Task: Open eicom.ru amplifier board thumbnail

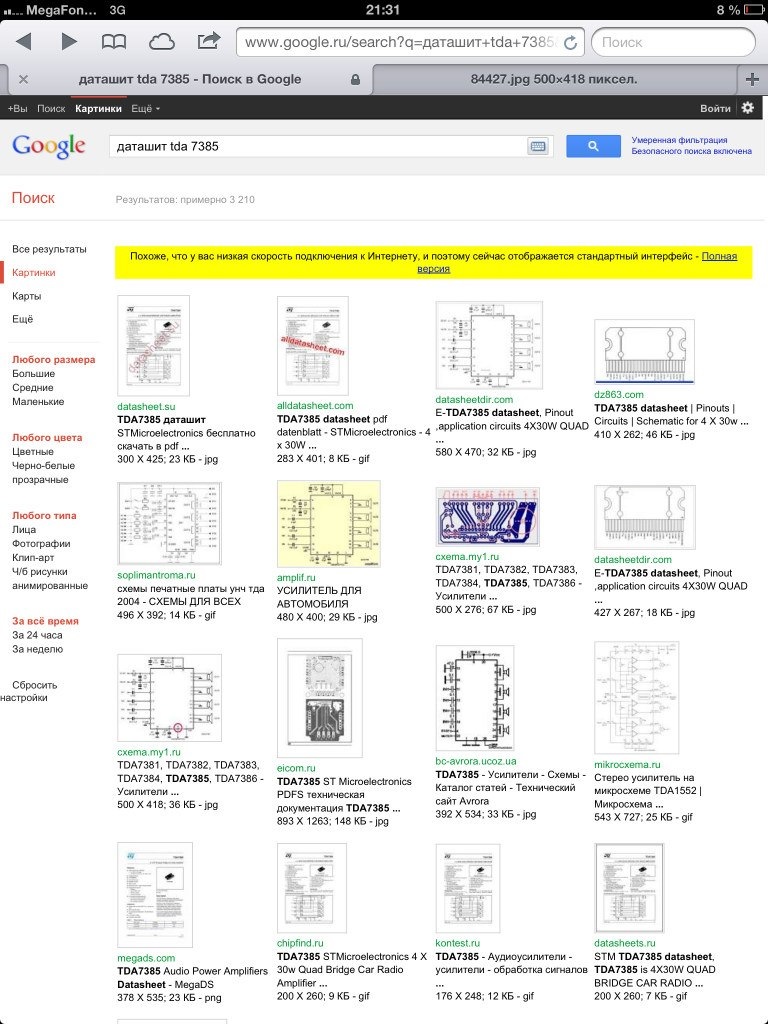Action: (x=319, y=698)
